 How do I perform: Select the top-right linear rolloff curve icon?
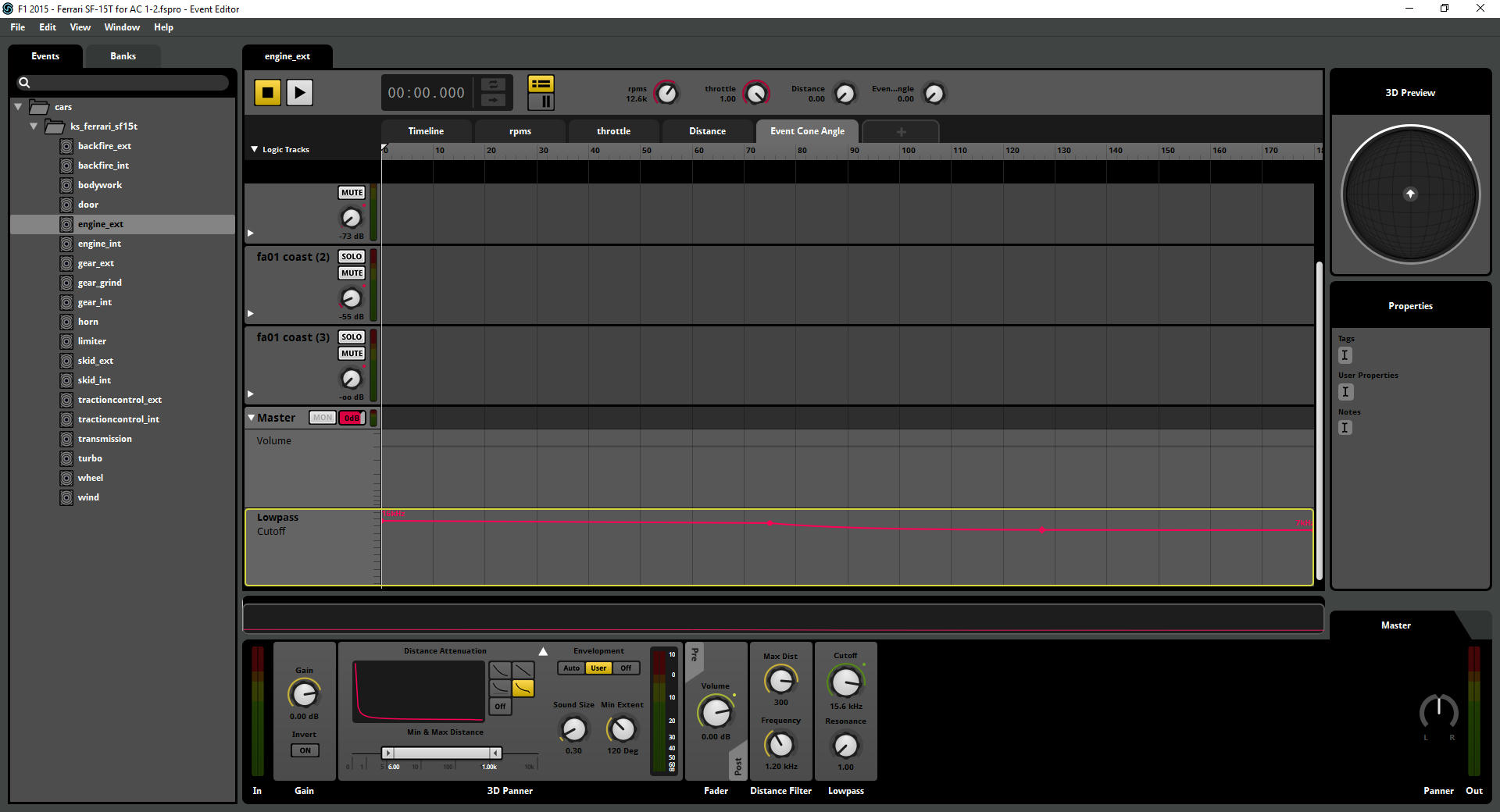(523, 670)
